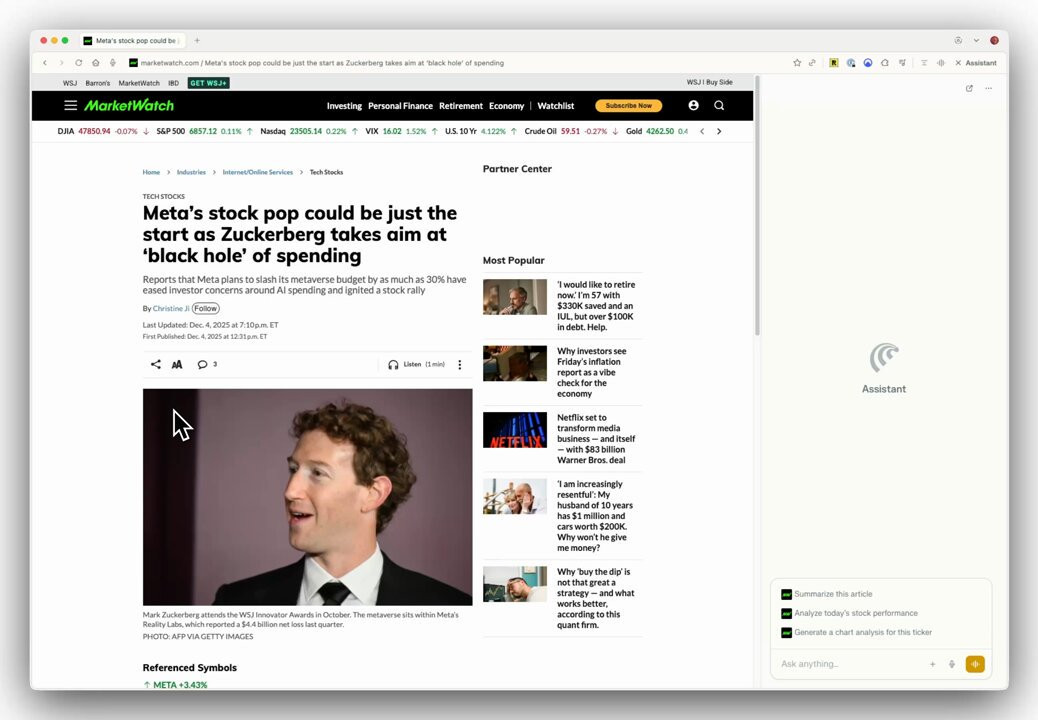Screen dimensions: 1038x720
Task: Click the yellow voice mode button in Assistant
Action: click(x=975, y=664)
